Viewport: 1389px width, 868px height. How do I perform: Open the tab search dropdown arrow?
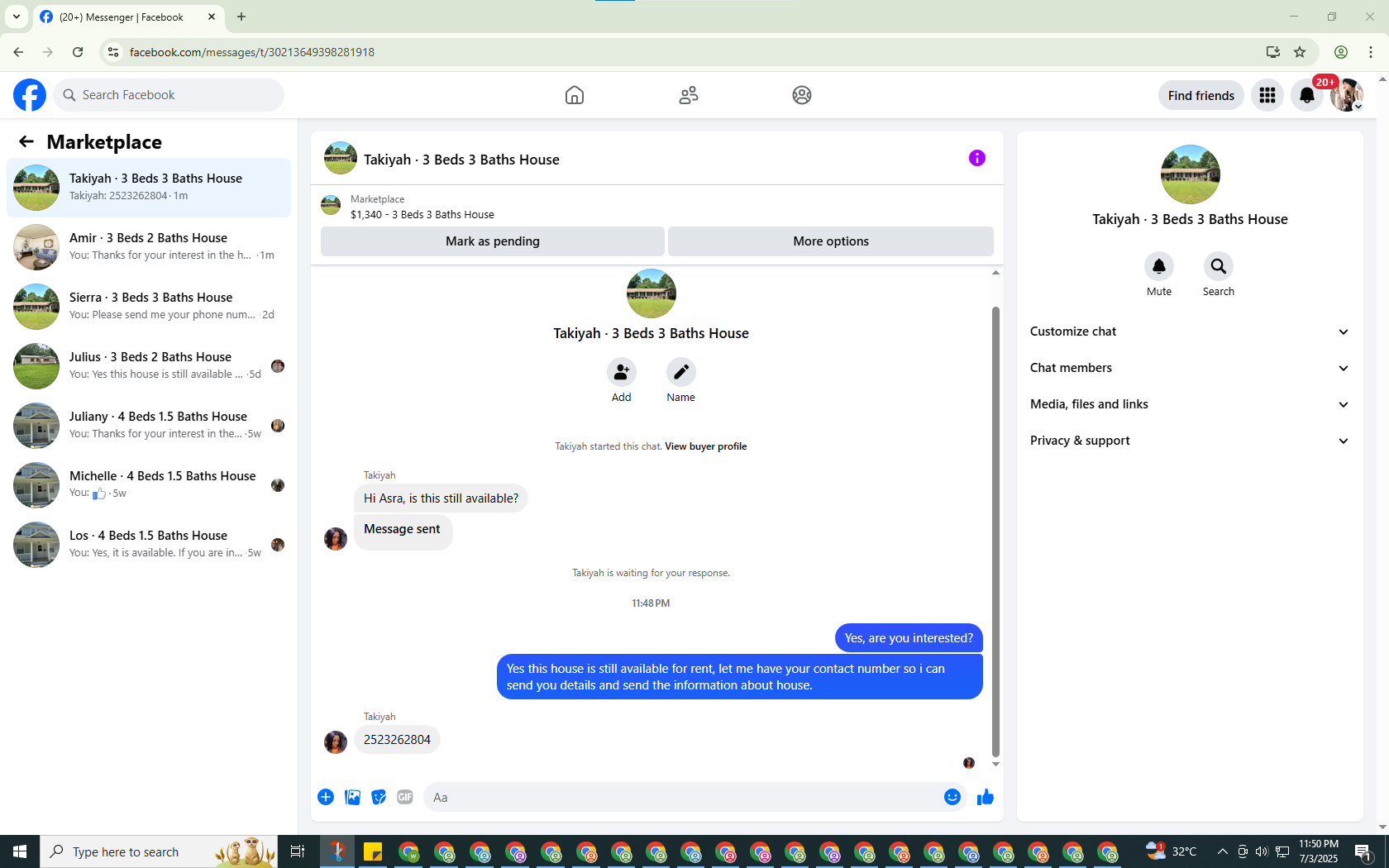click(x=17, y=17)
